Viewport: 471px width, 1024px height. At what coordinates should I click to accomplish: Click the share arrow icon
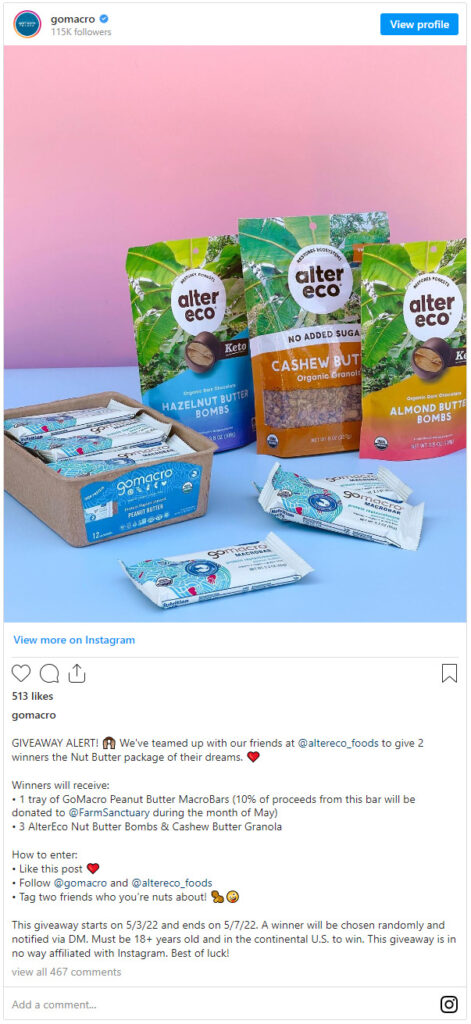[x=77, y=673]
